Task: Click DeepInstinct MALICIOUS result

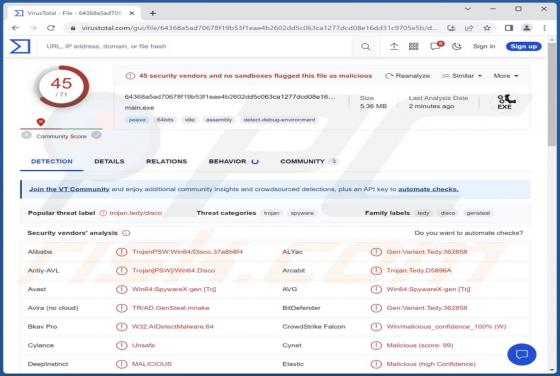Action: [x=152, y=364]
